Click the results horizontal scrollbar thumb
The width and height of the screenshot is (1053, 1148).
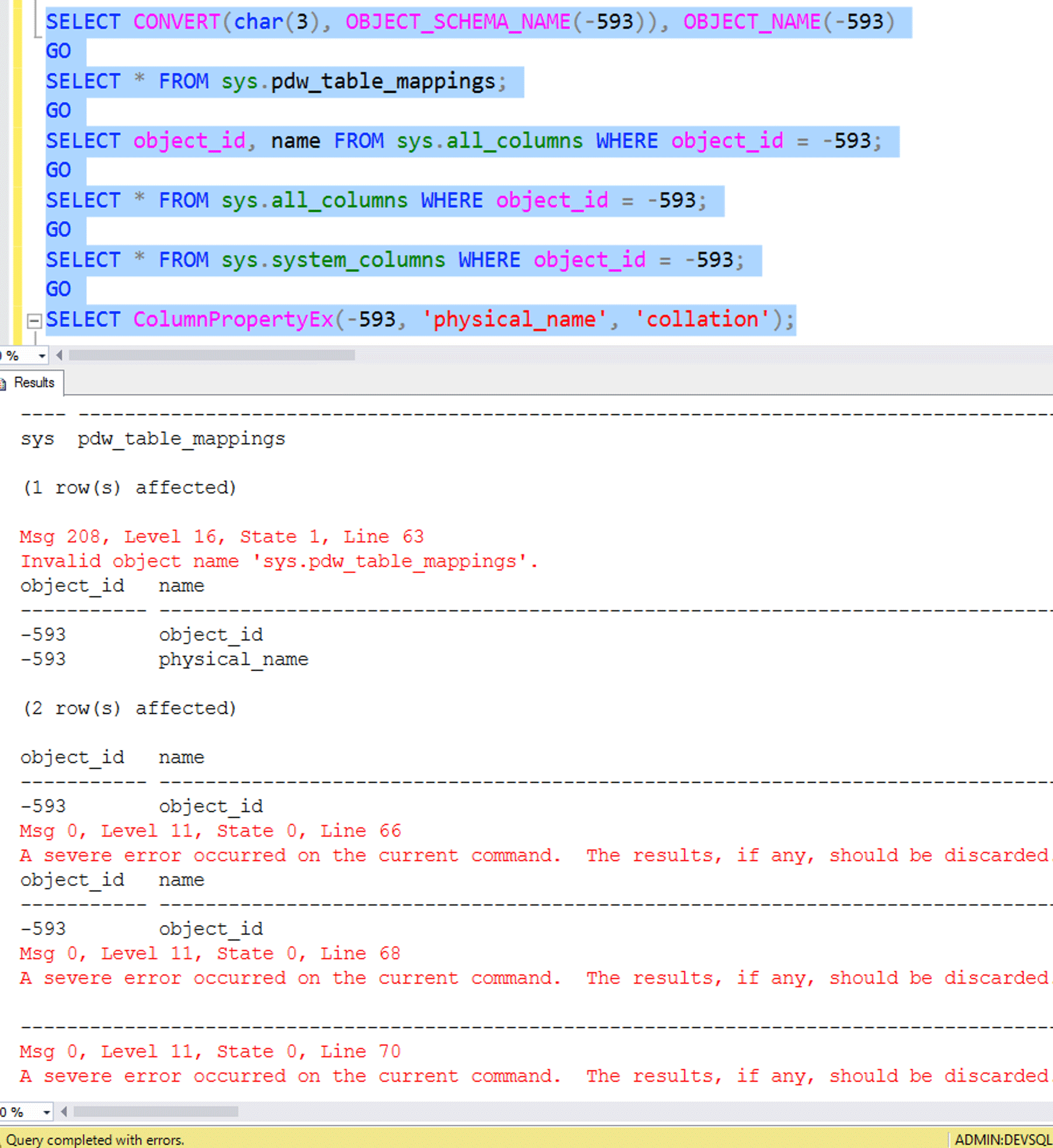(x=155, y=1112)
